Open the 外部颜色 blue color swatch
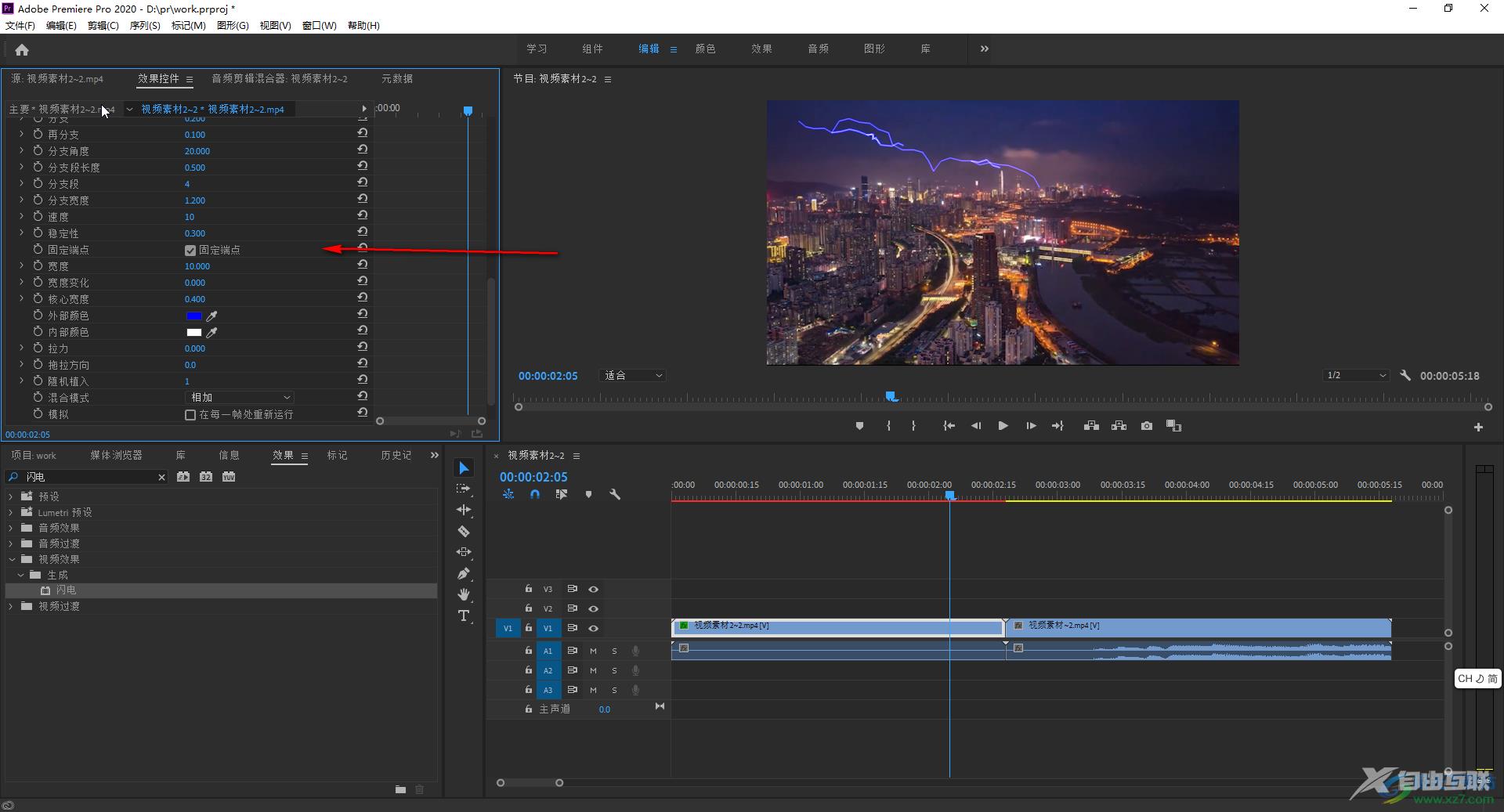 tap(193, 316)
